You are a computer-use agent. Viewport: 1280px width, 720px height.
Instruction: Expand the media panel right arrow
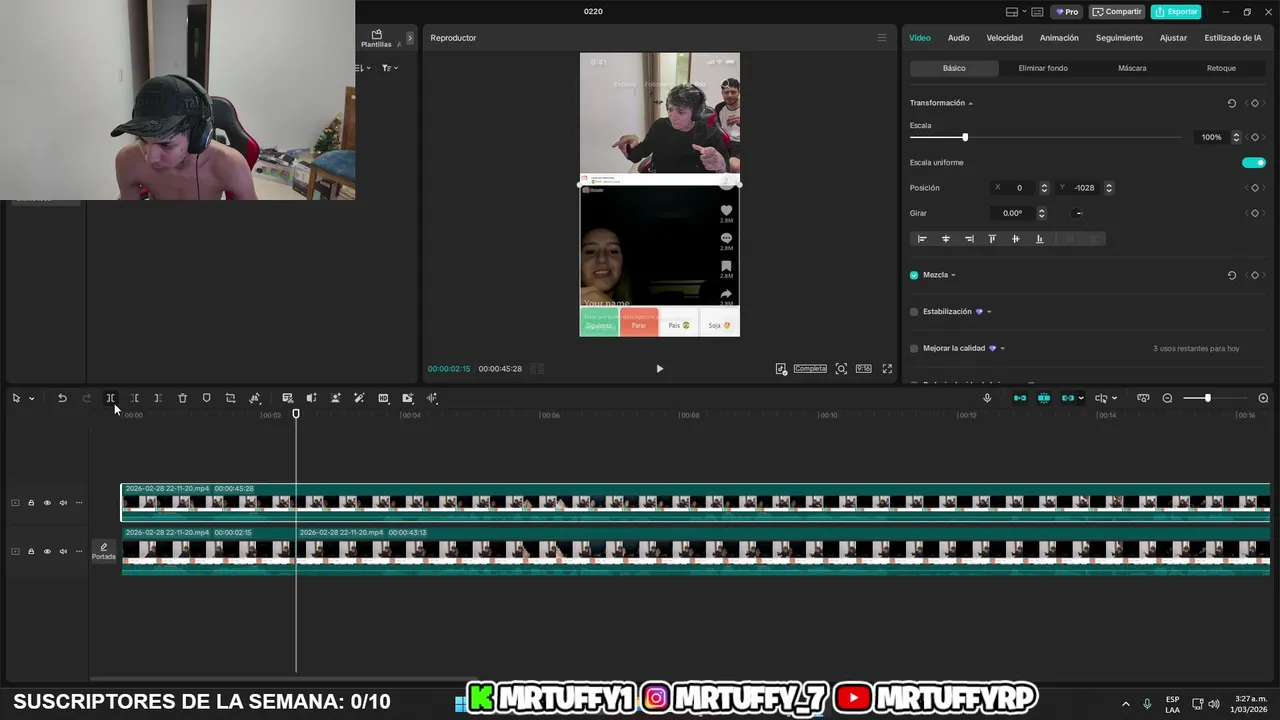[x=409, y=38]
